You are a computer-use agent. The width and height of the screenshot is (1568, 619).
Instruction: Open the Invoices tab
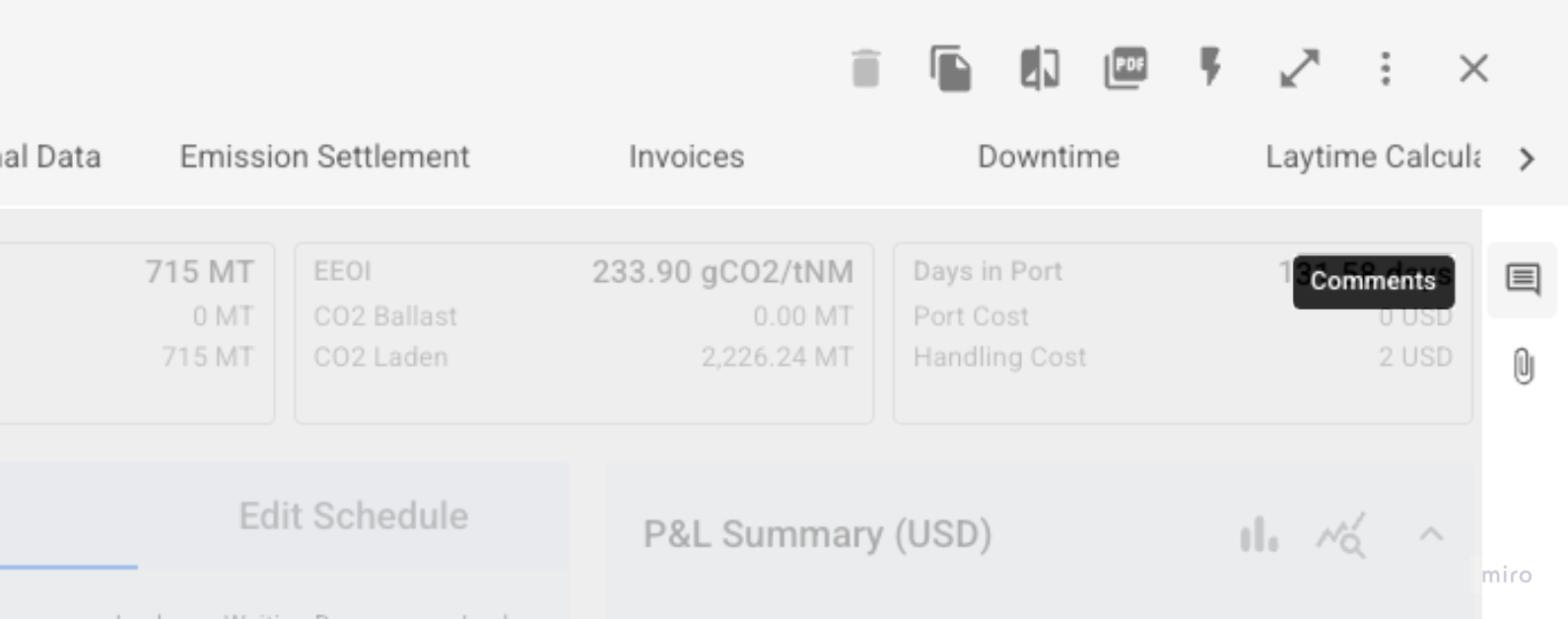(686, 157)
